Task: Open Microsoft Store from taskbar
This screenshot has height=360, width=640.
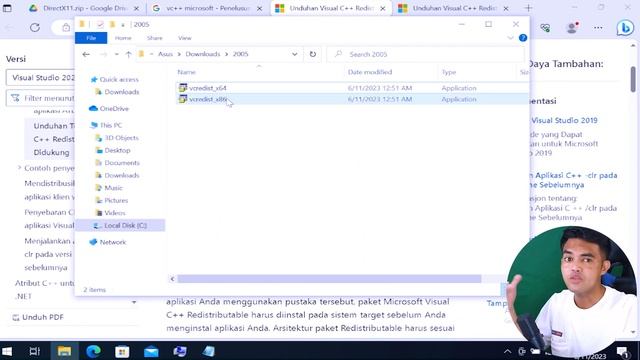Action: click(x=122, y=351)
